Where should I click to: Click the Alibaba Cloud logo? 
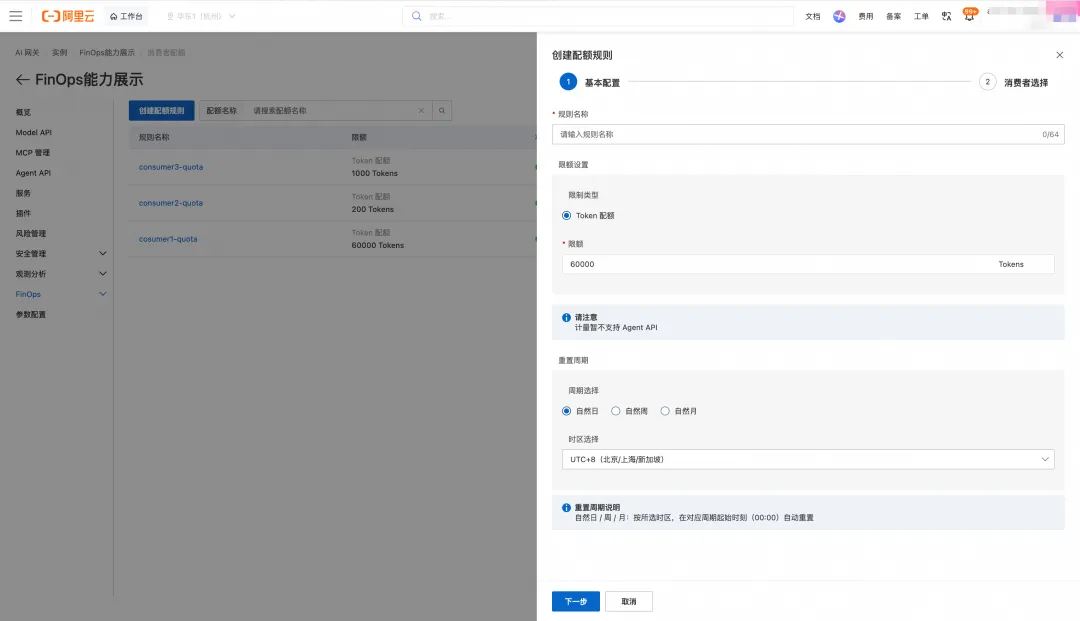point(68,16)
